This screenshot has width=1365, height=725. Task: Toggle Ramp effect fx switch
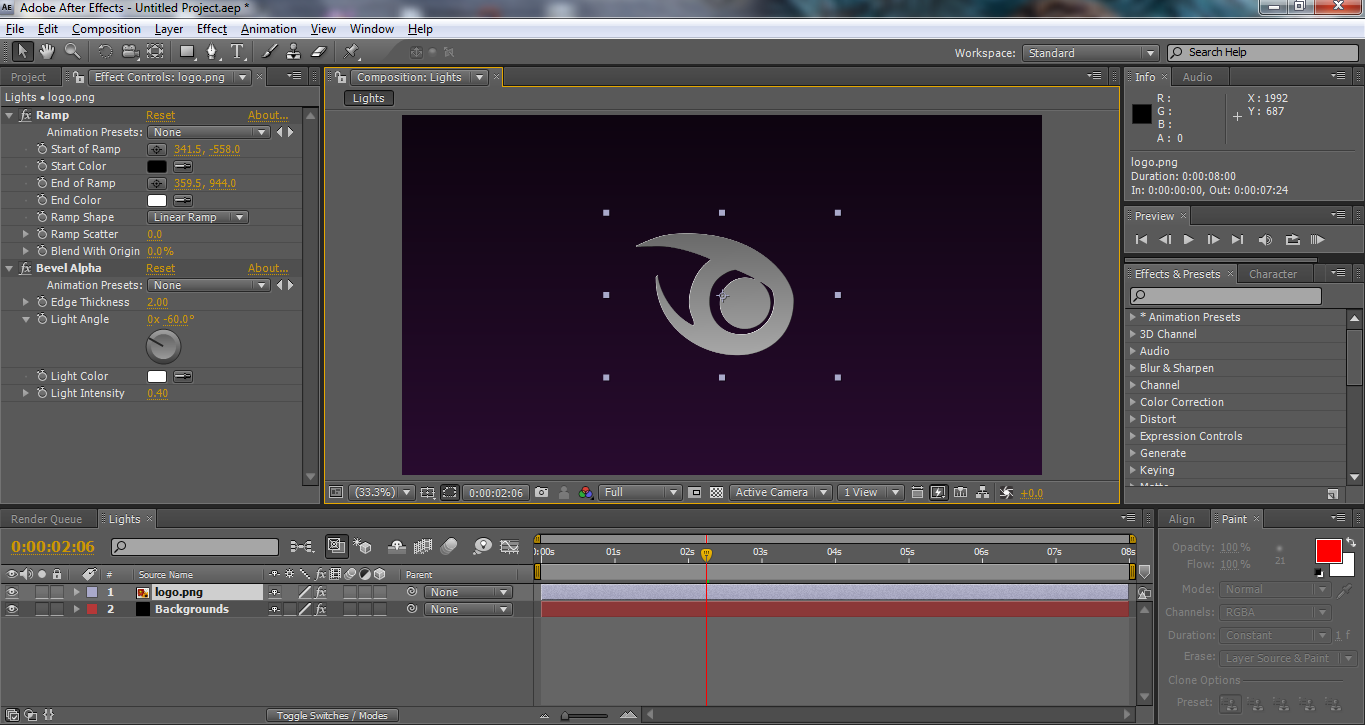tap(26, 115)
